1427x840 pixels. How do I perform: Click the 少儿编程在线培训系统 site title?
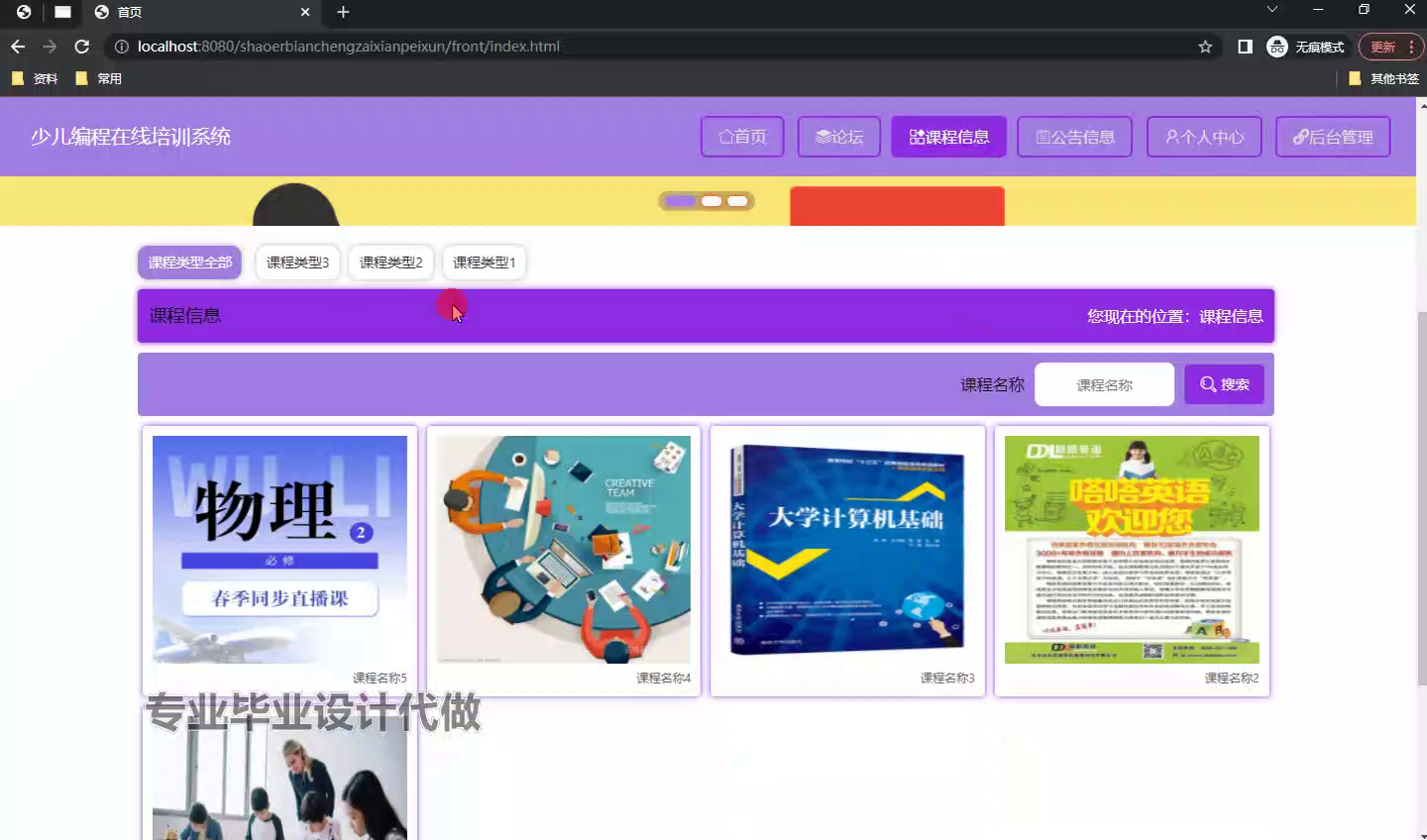tap(131, 137)
